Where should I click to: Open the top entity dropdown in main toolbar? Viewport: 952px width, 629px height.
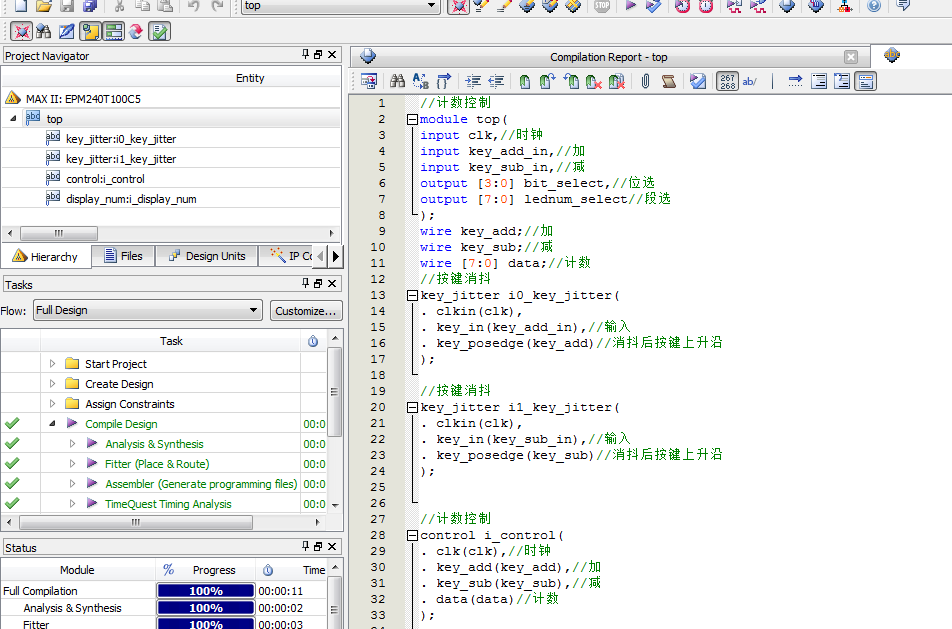(x=341, y=5)
